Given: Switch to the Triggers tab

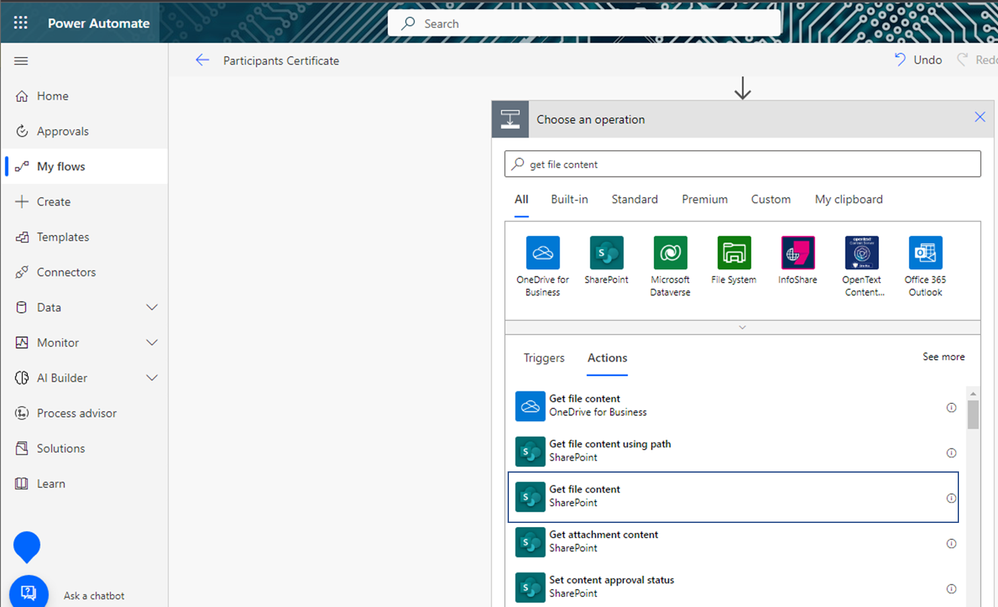Looking at the screenshot, I should point(544,358).
